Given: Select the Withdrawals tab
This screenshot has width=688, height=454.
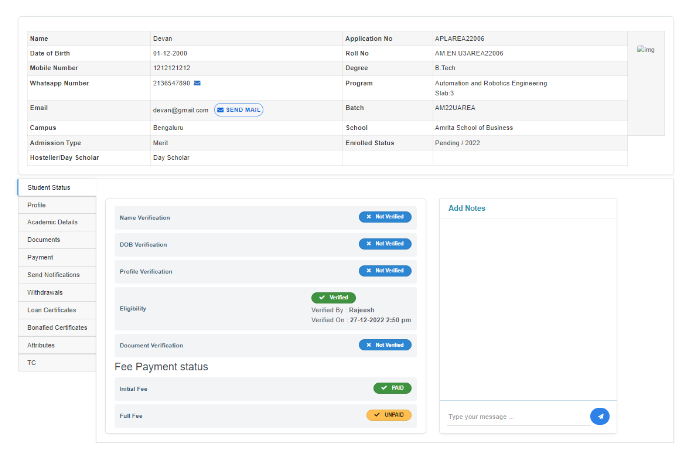Looking at the screenshot, I should pos(45,292).
